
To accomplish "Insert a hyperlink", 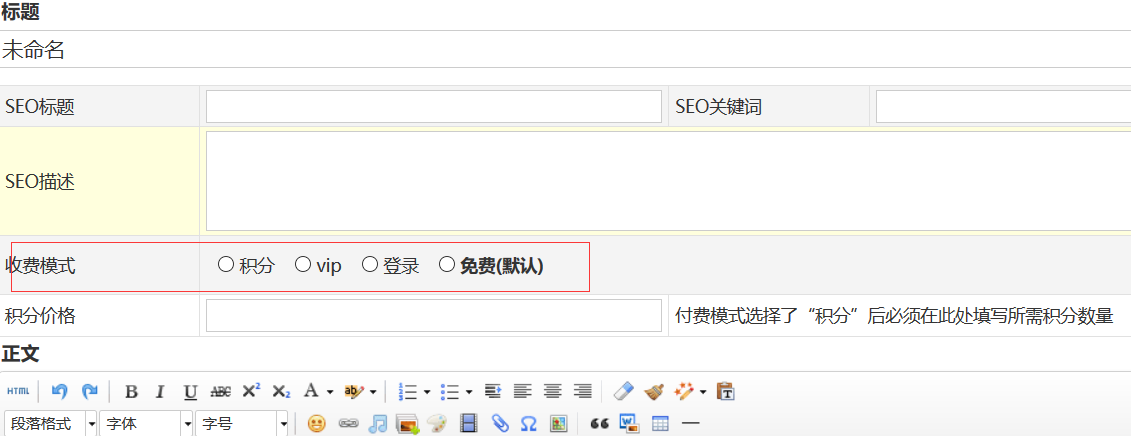I will pos(348,423).
